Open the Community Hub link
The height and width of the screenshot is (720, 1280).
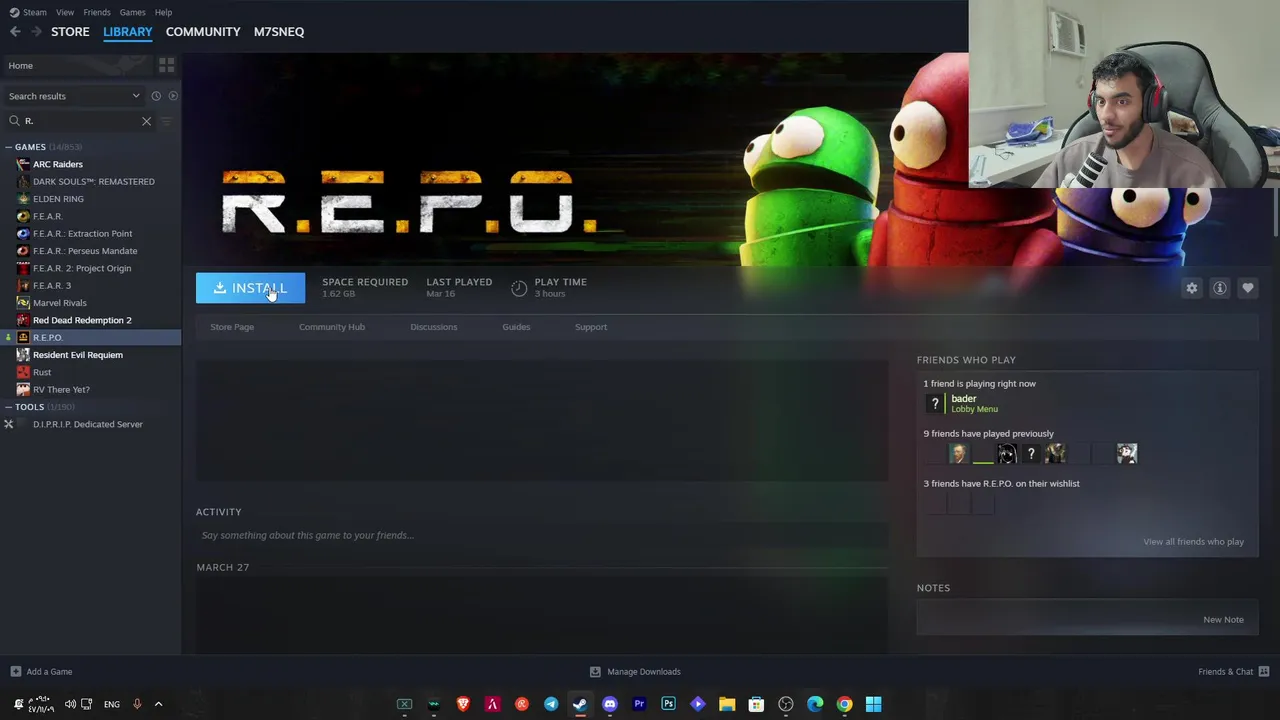tap(332, 327)
